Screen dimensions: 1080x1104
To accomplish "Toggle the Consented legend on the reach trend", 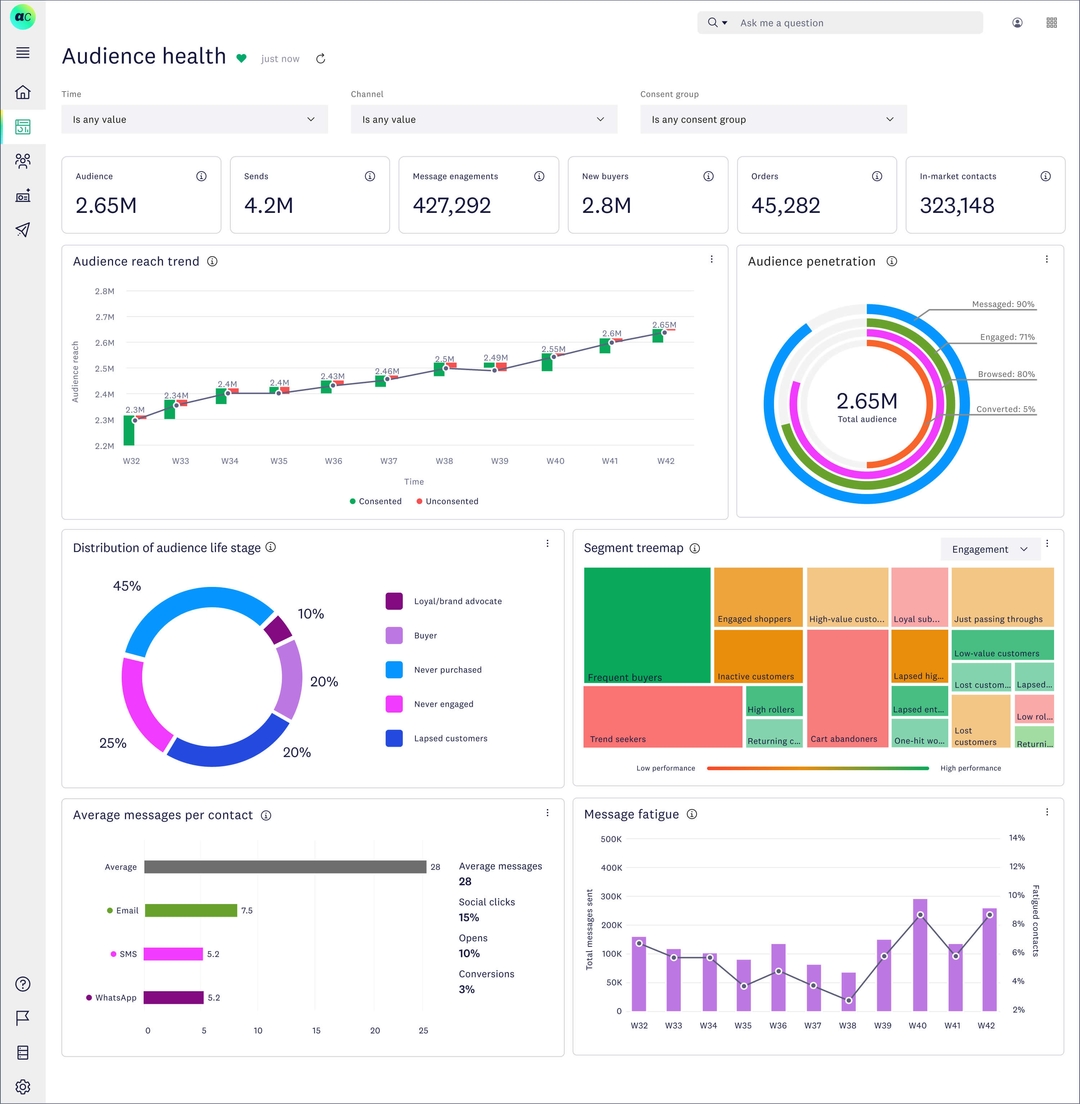I will click(376, 501).
